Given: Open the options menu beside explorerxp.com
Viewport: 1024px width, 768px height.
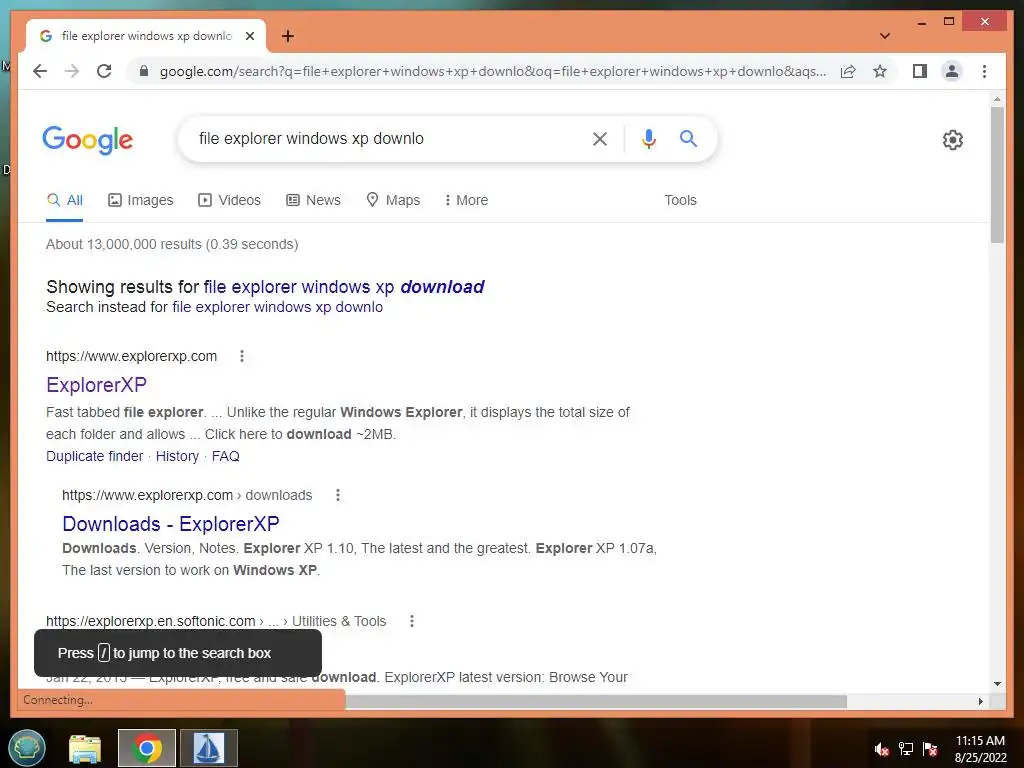Looking at the screenshot, I should pyautogui.click(x=242, y=356).
